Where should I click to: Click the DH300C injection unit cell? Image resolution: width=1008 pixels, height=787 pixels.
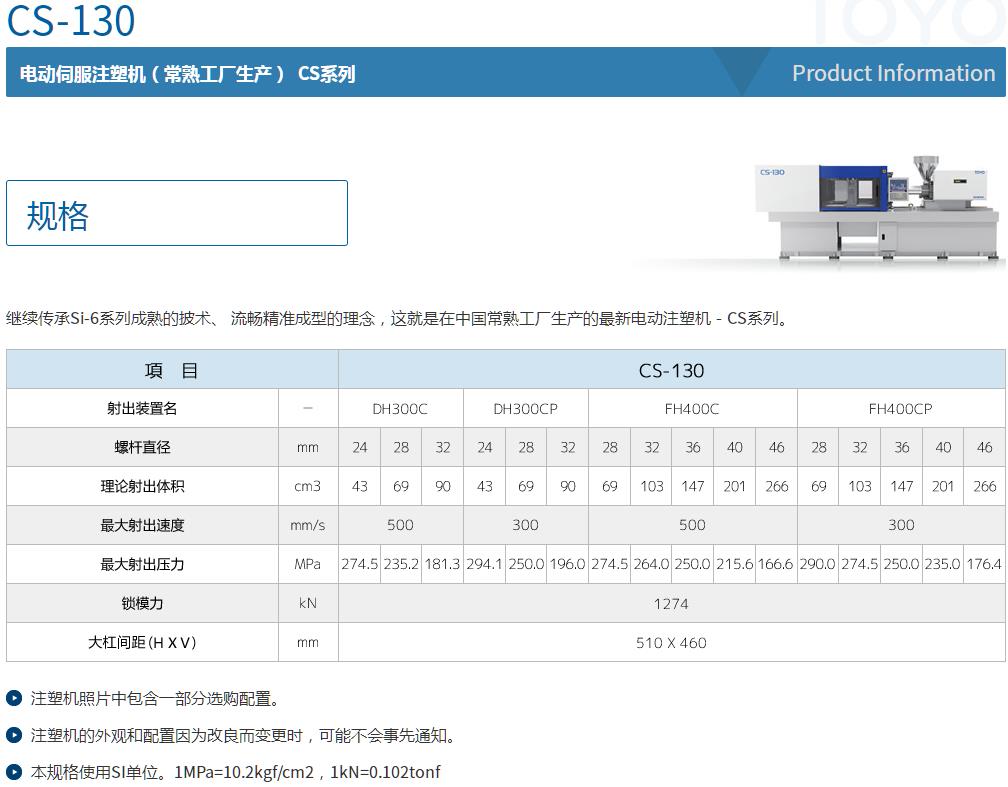point(400,408)
